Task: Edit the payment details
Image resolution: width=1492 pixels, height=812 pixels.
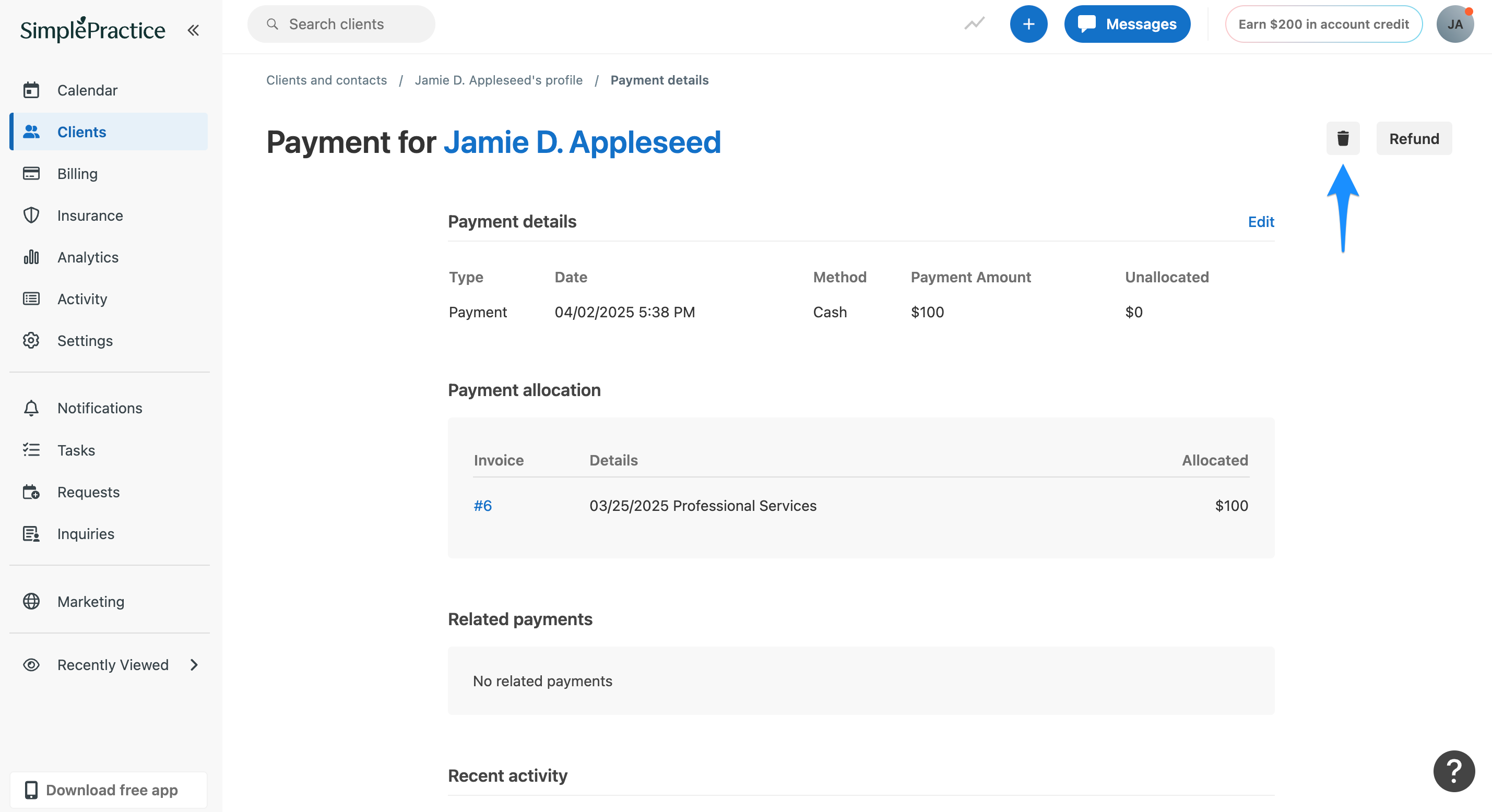Action: coord(1261,222)
